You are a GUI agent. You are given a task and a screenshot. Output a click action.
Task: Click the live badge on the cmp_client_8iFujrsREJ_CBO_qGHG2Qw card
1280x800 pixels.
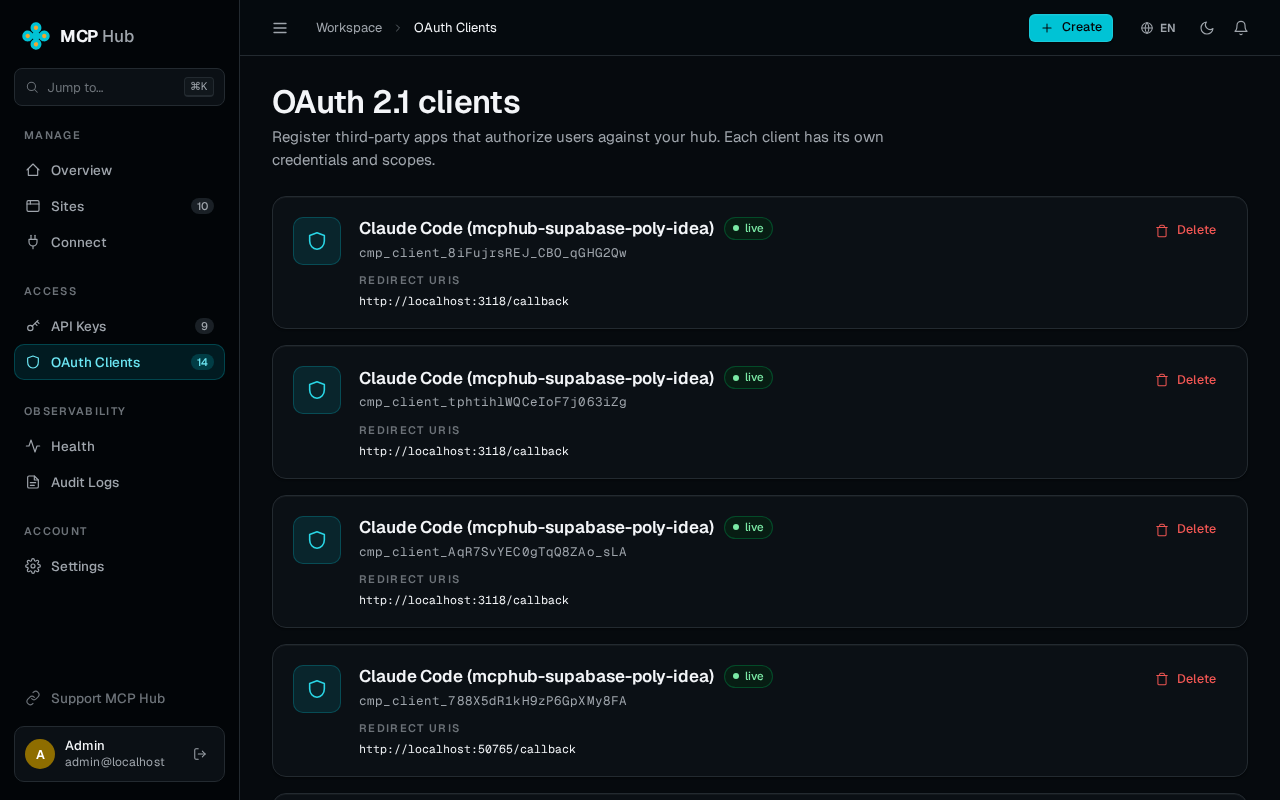click(x=748, y=228)
